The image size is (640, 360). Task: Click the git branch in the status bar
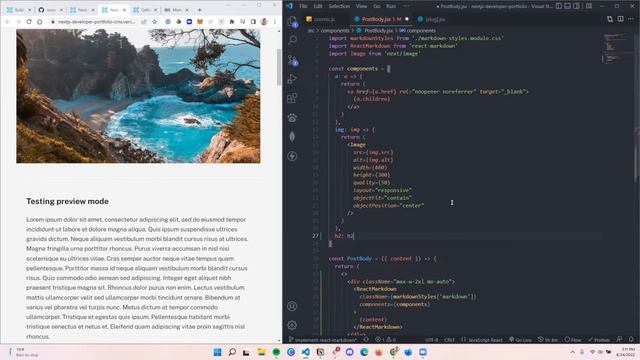[x=322, y=340]
